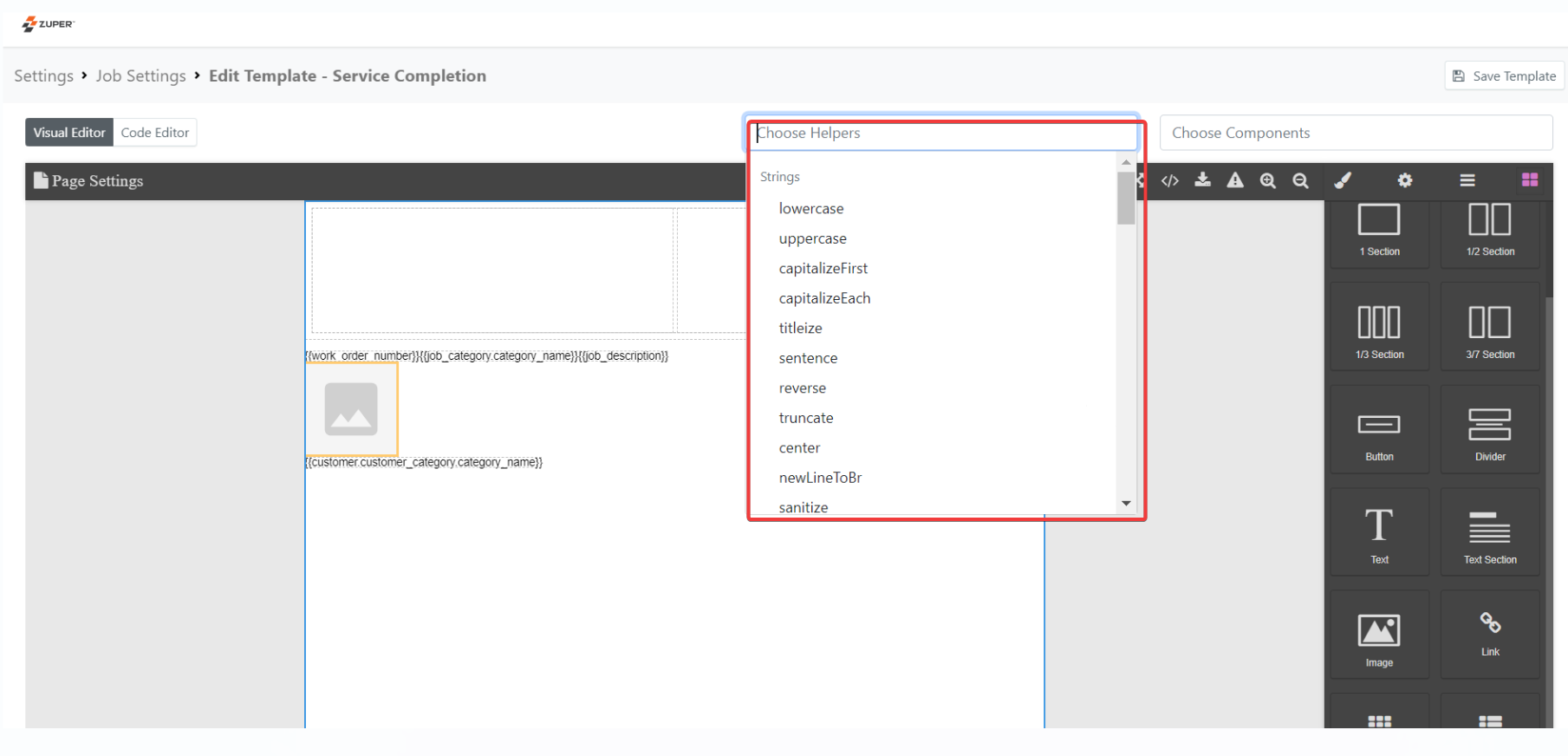Select uppercase helper from the list
This screenshot has height=756, width=1568.
point(812,238)
